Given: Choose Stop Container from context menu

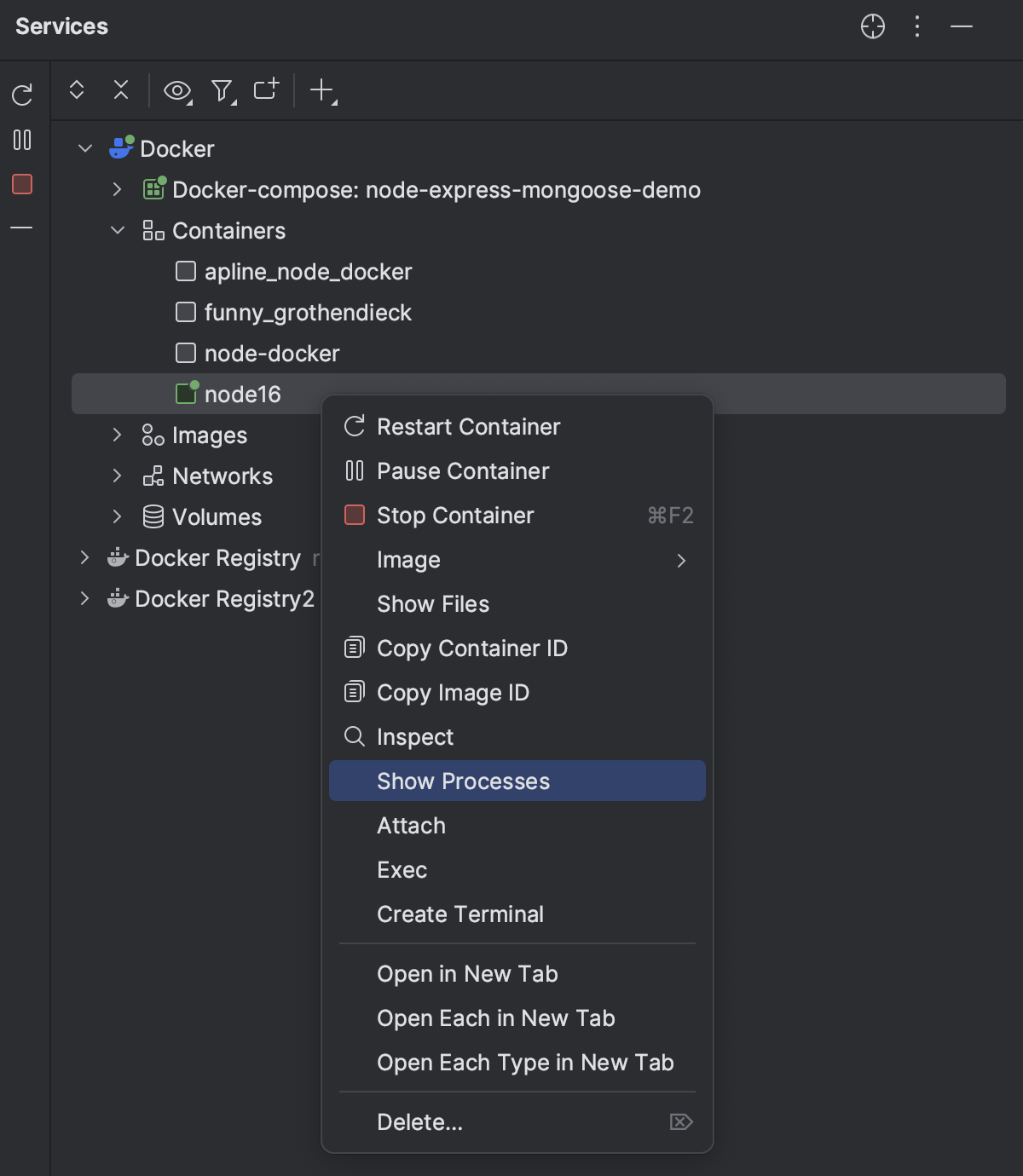Looking at the screenshot, I should coord(455,516).
